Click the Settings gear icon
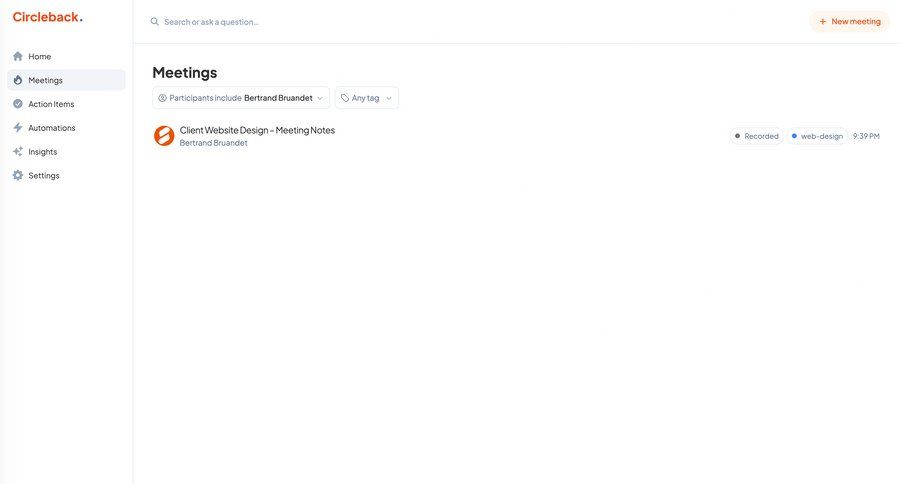 tap(18, 176)
